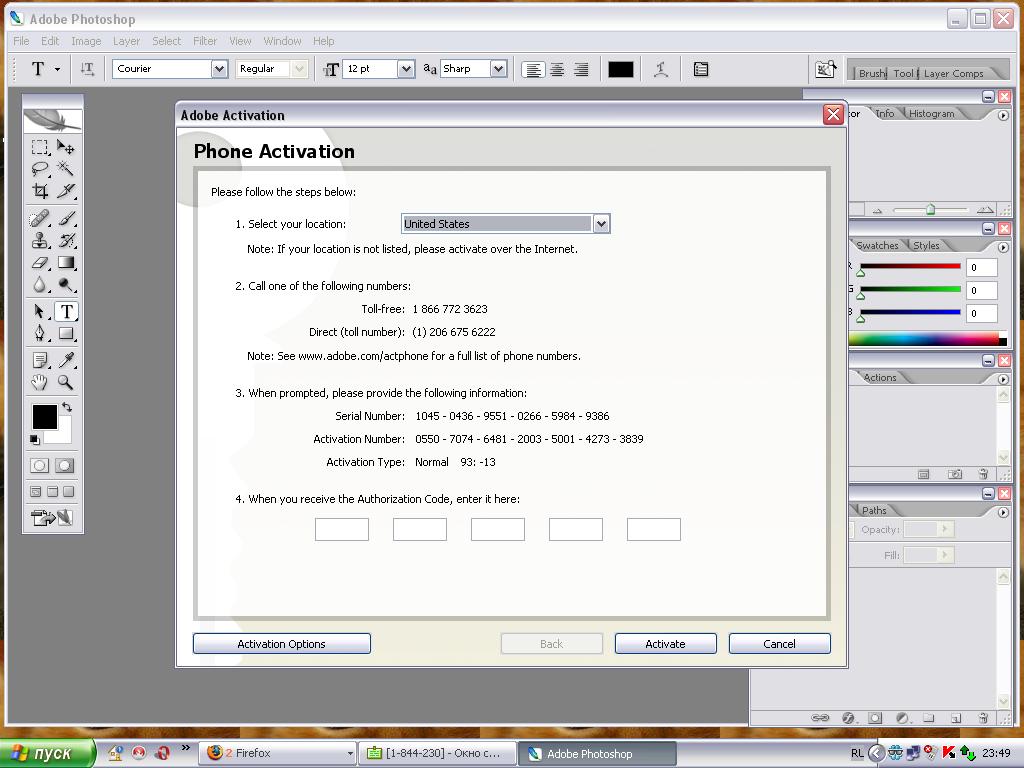Viewport: 1024px width, 768px height.
Task: Select the Lasso tool
Action: (x=40, y=168)
